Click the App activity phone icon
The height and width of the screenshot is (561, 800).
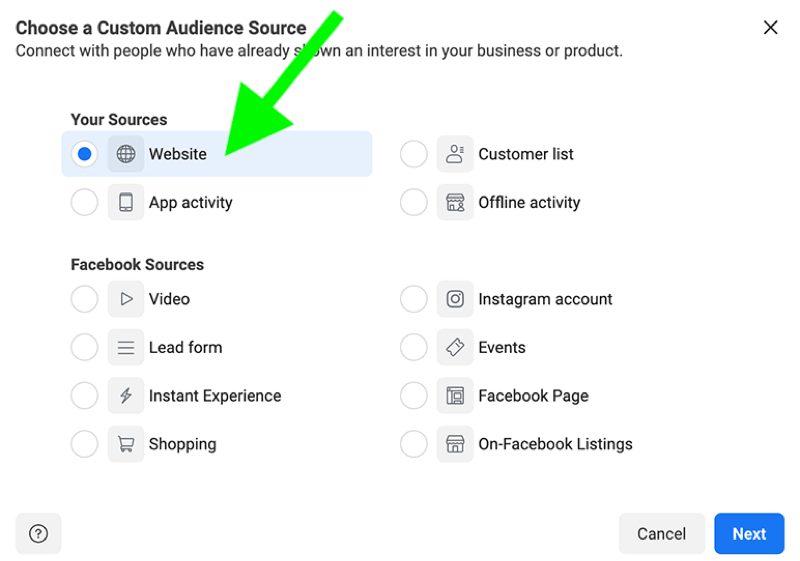[126, 202]
